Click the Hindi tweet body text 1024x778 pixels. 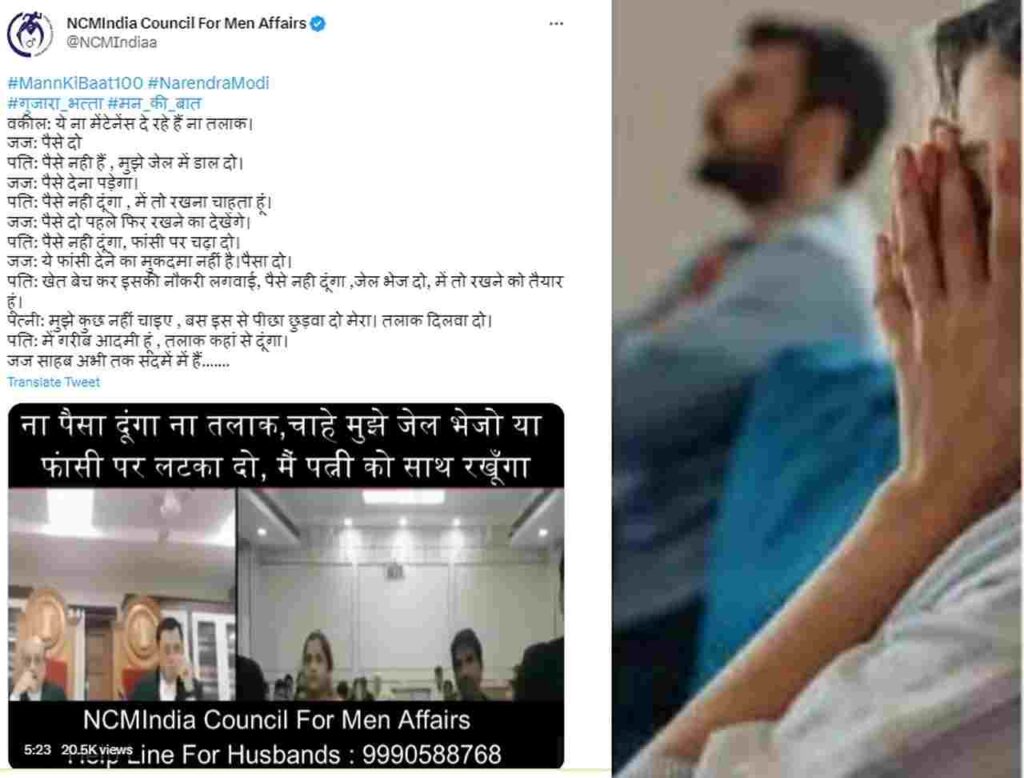click(x=285, y=242)
